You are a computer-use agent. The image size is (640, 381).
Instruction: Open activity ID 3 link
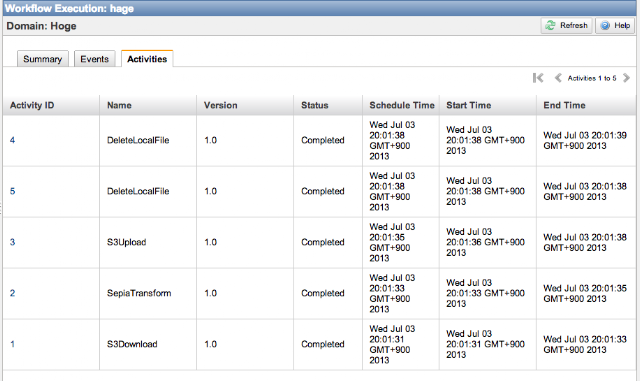coord(12,242)
